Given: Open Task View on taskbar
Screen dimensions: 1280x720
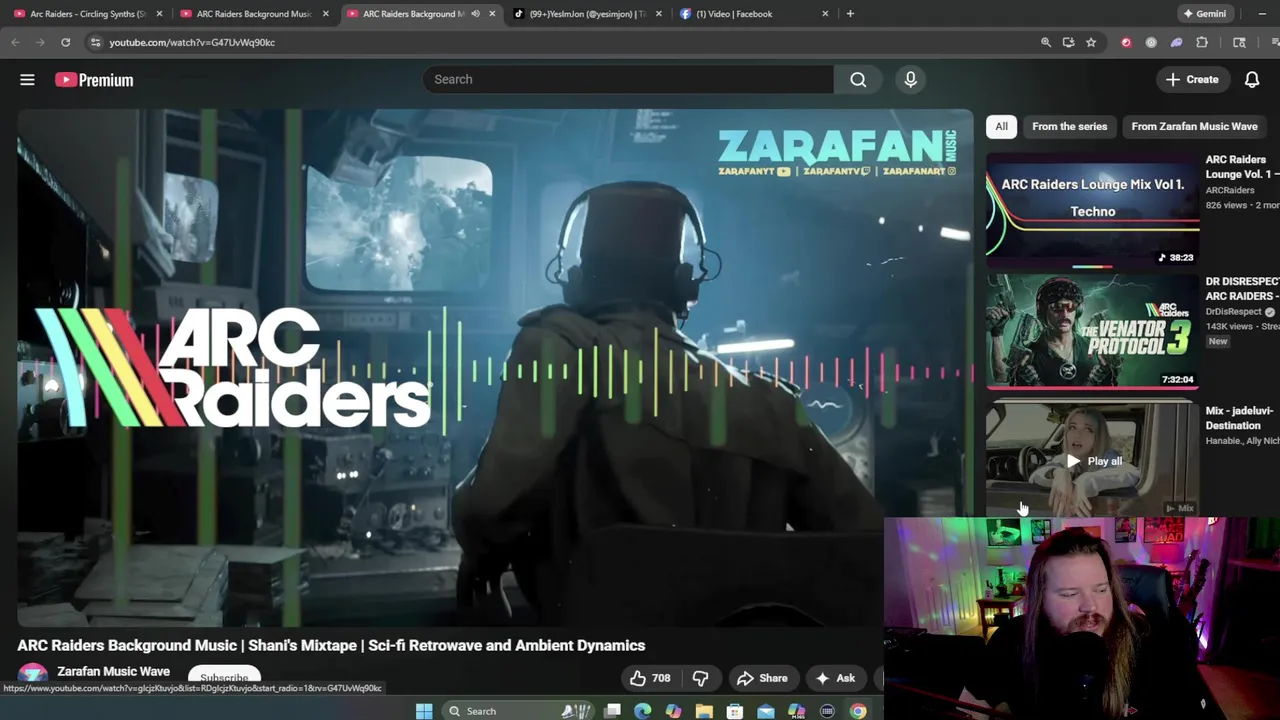Looking at the screenshot, I should [x=612, y=711].
